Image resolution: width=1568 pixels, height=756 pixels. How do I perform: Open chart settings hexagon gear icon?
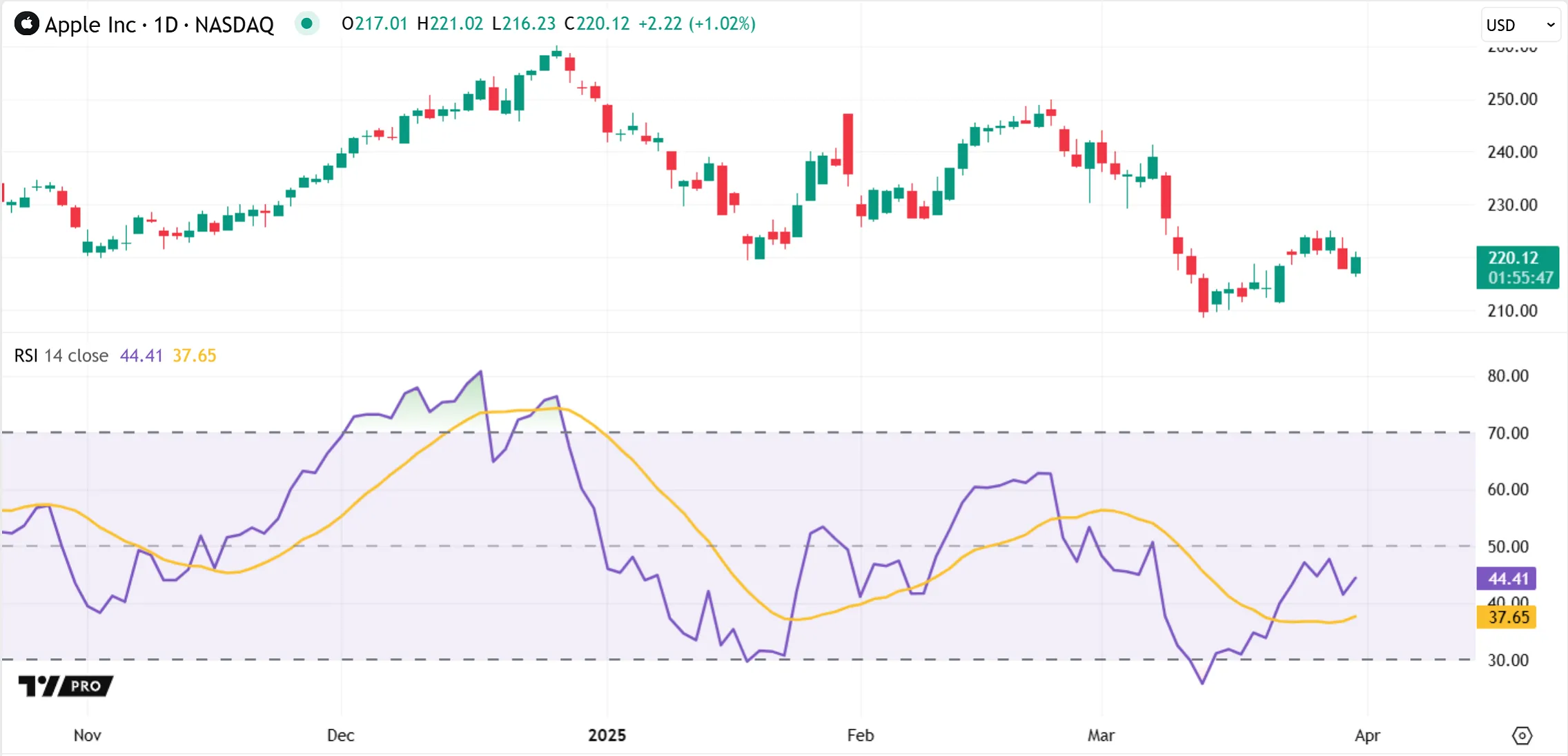click(x=1522, y=735)
